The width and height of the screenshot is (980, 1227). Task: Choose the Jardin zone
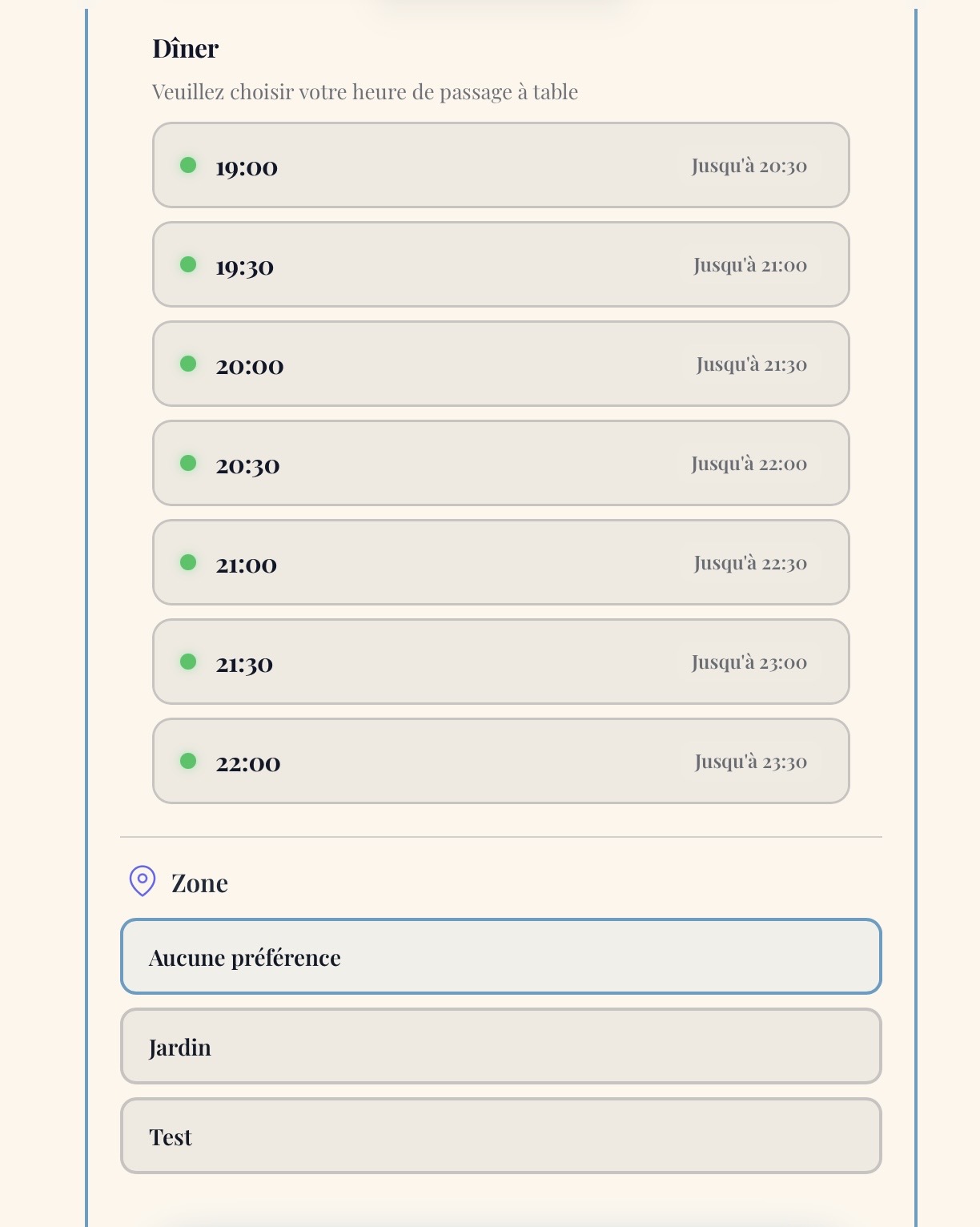click(501, 1046)
